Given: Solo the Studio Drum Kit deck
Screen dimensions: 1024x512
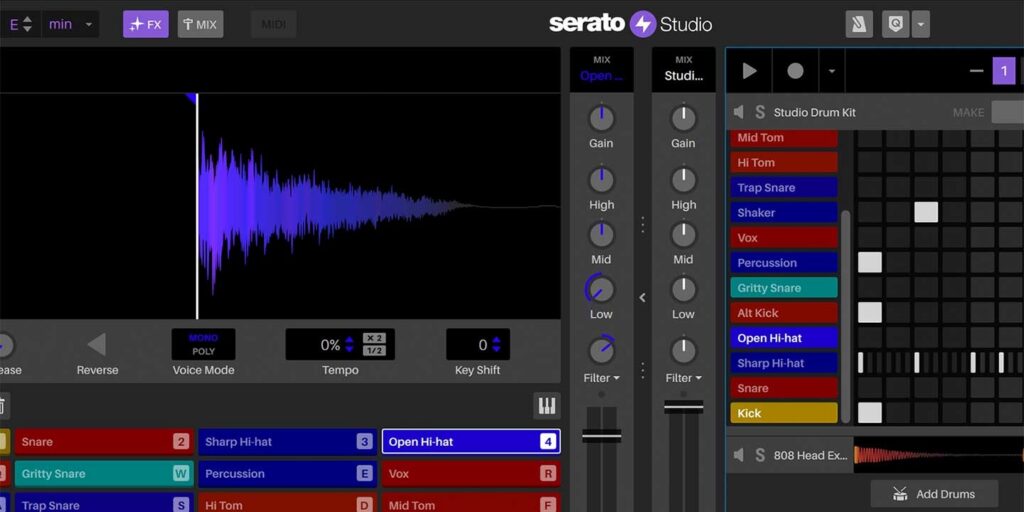Looking at the screenshot, I should 760,112.
